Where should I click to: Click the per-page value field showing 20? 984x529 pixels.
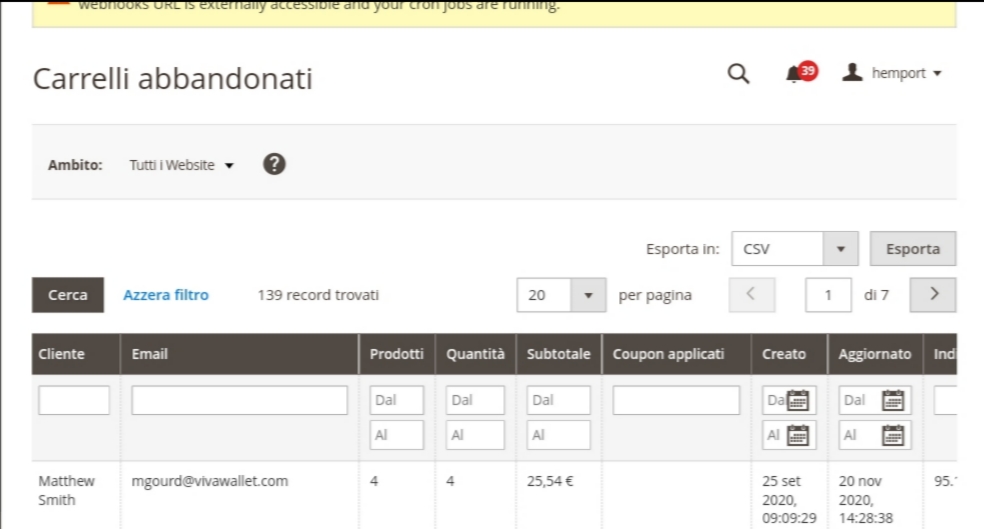click(x=544, y=295)
